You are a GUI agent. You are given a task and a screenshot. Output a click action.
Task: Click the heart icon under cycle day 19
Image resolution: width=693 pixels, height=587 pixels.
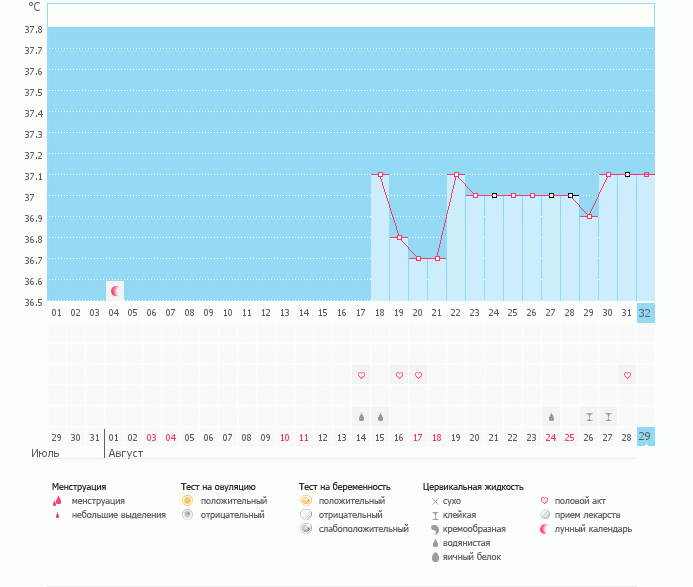click(399, 375)
